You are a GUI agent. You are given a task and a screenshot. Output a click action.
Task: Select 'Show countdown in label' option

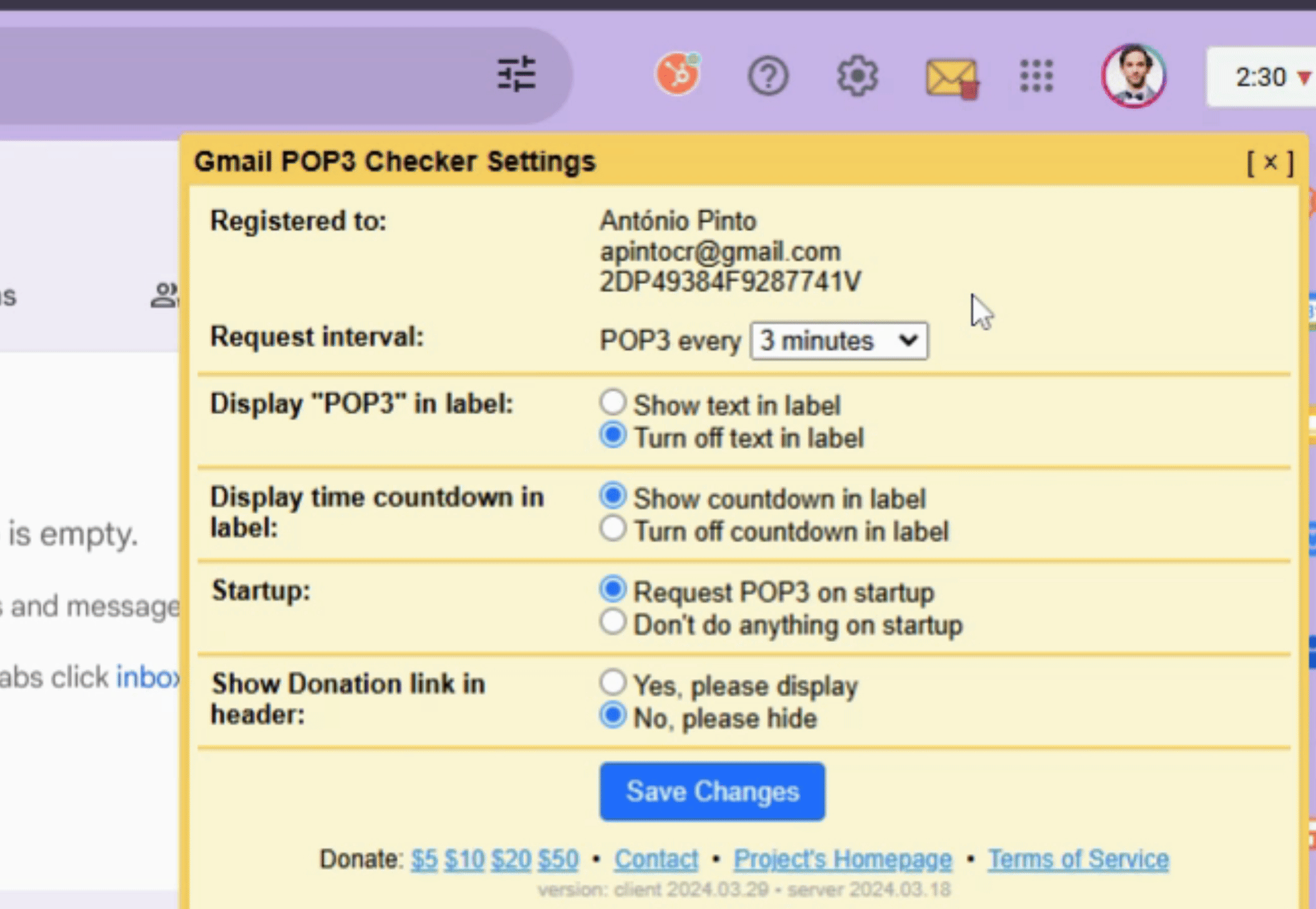pos(613,496)
